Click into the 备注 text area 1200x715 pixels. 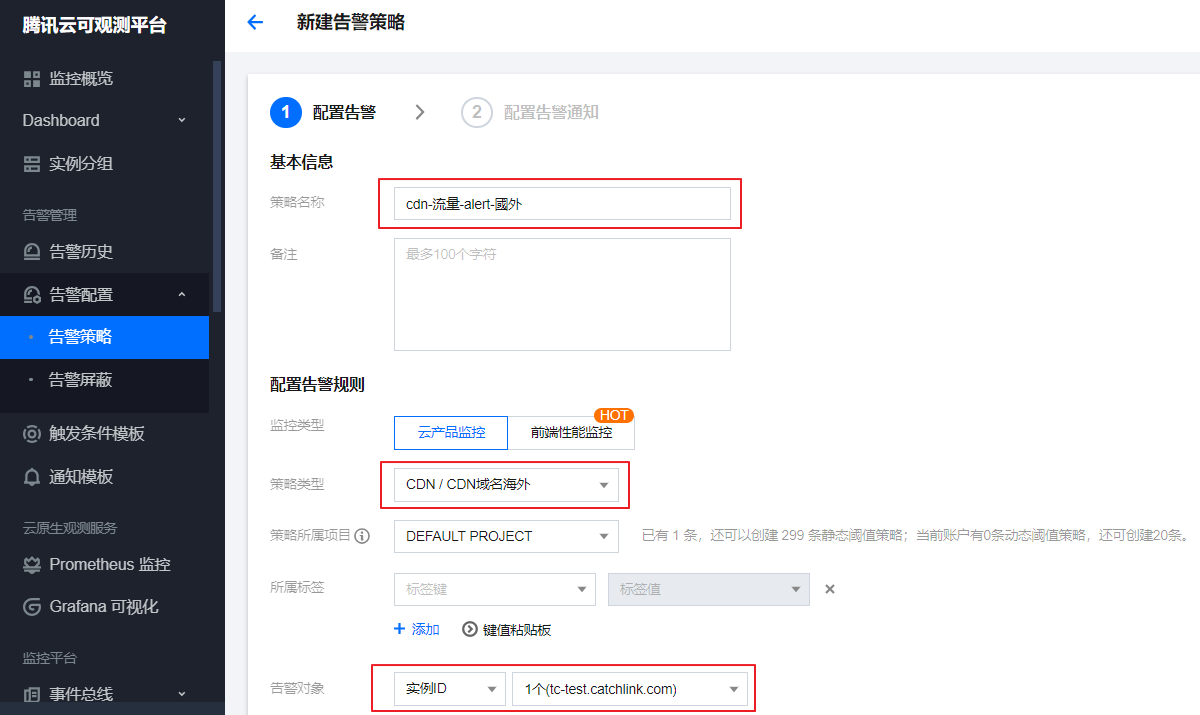562,295
